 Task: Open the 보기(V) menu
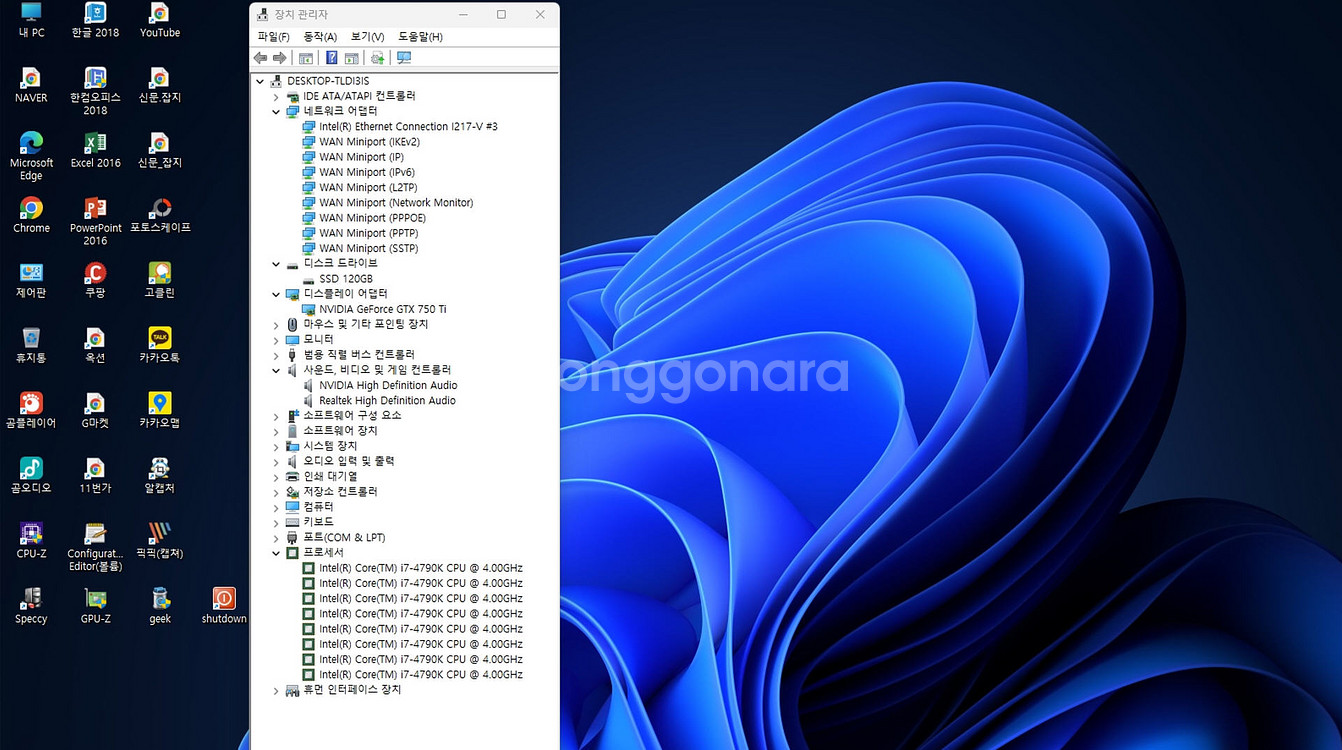(367, 37)
